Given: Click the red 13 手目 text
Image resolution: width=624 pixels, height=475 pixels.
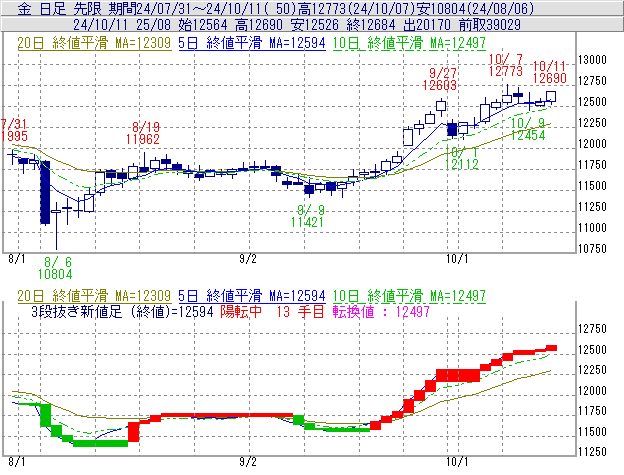Looking at the screenshot, I should pos(300,311).
